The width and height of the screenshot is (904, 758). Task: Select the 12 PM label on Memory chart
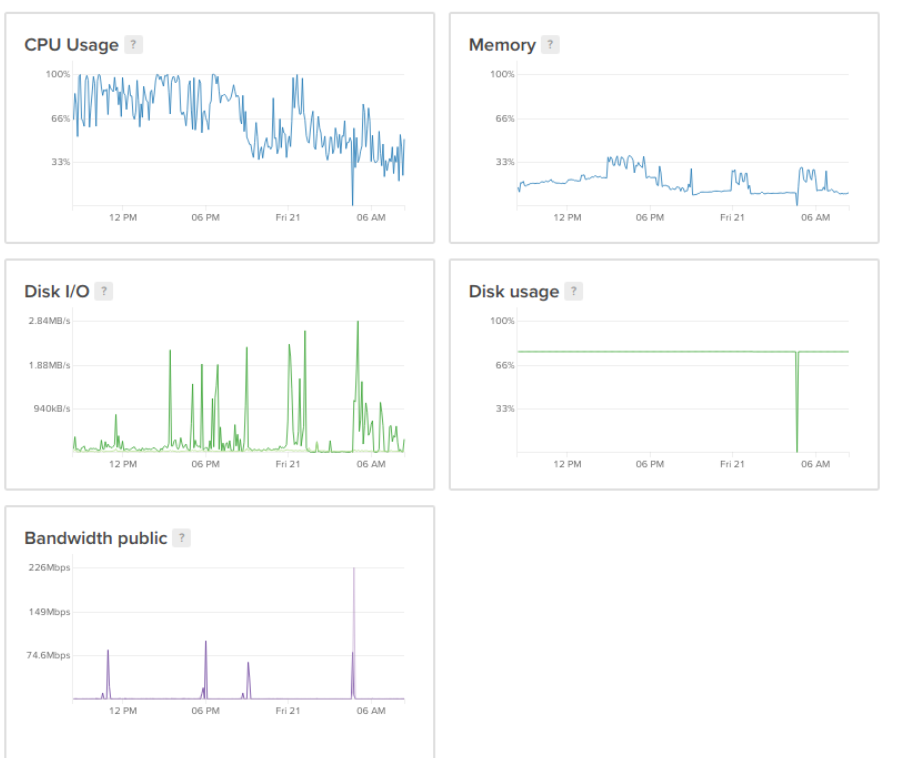pos(568,217)
